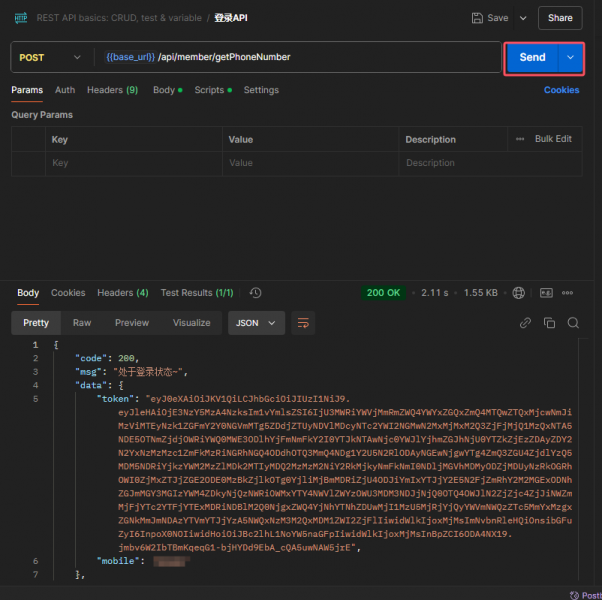Click the Save floppy disk icon
The image size is (602, 600).
pyautogui.click(x=477, y=18)
